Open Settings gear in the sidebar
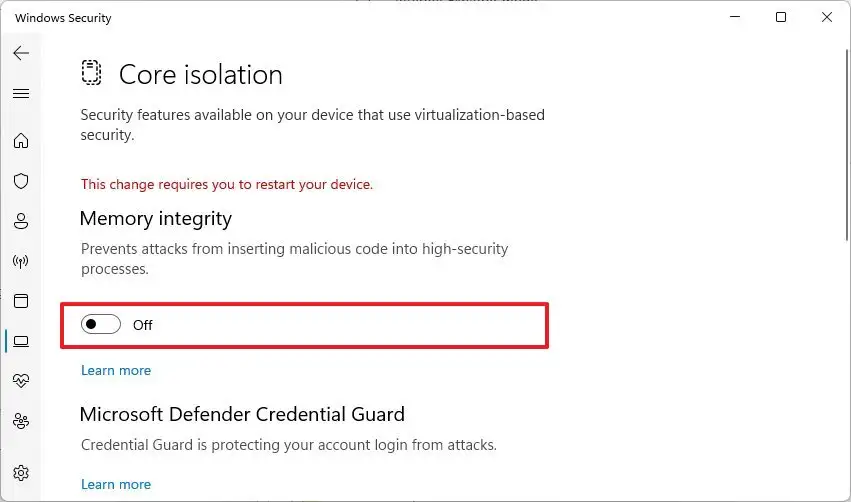Image resolution: width=851 pixels, height=502 pixels. pyautogui.click(x=21, y=472)
